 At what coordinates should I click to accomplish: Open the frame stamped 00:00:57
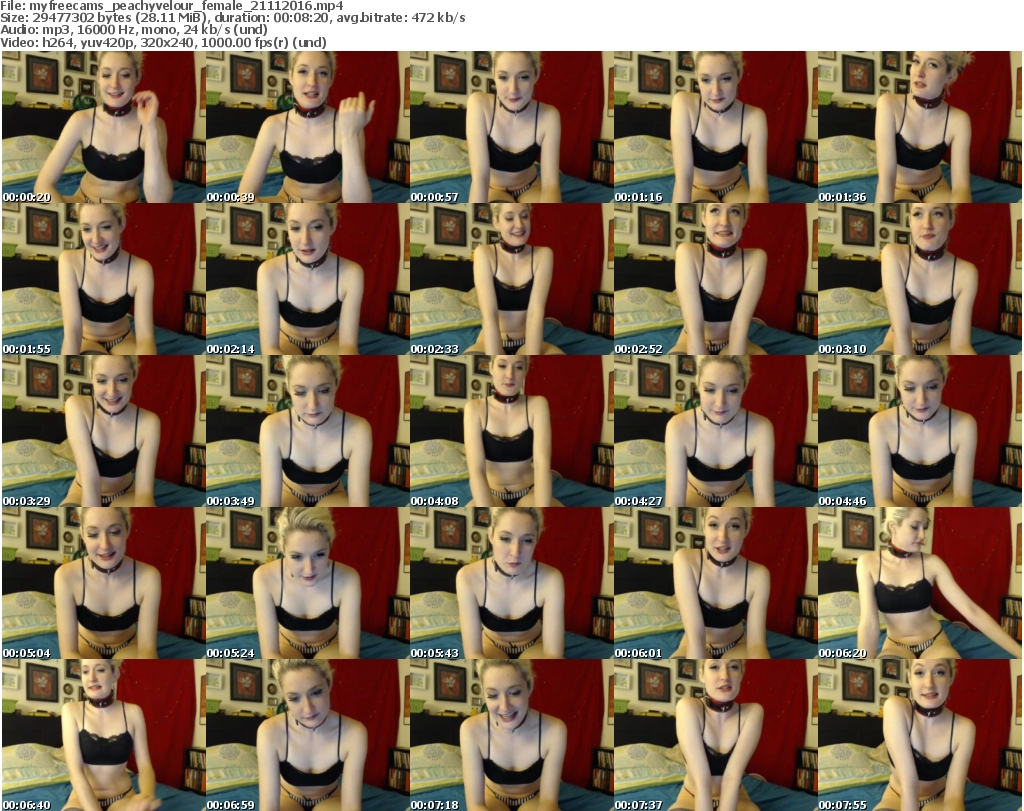[511, 127]
